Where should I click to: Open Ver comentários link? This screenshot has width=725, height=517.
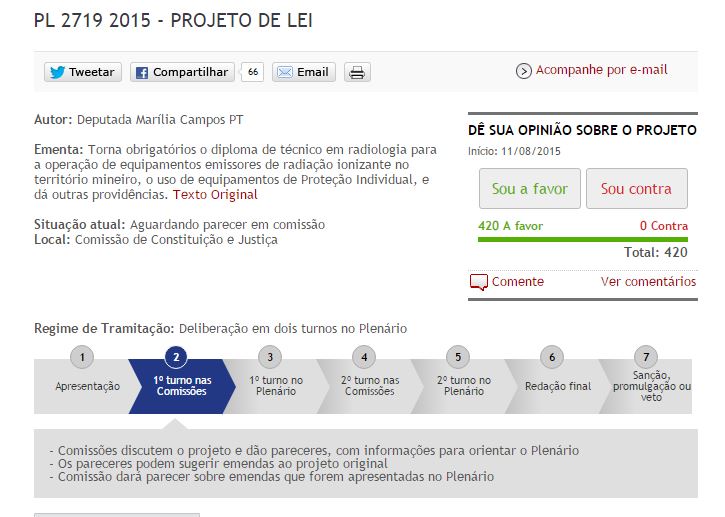[x=648, y=282]
